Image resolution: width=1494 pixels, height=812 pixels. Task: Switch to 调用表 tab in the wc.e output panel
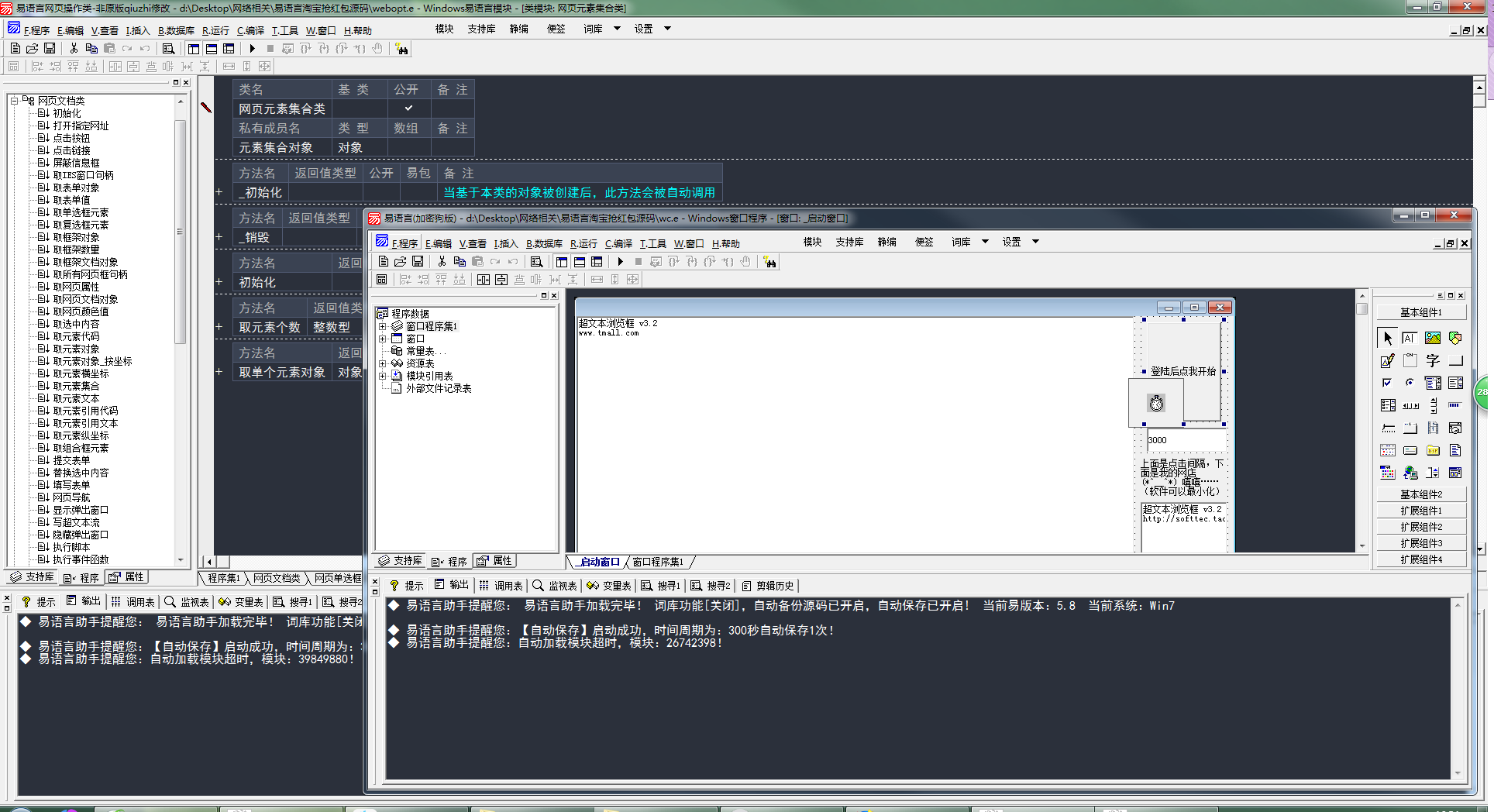point(501,586)
